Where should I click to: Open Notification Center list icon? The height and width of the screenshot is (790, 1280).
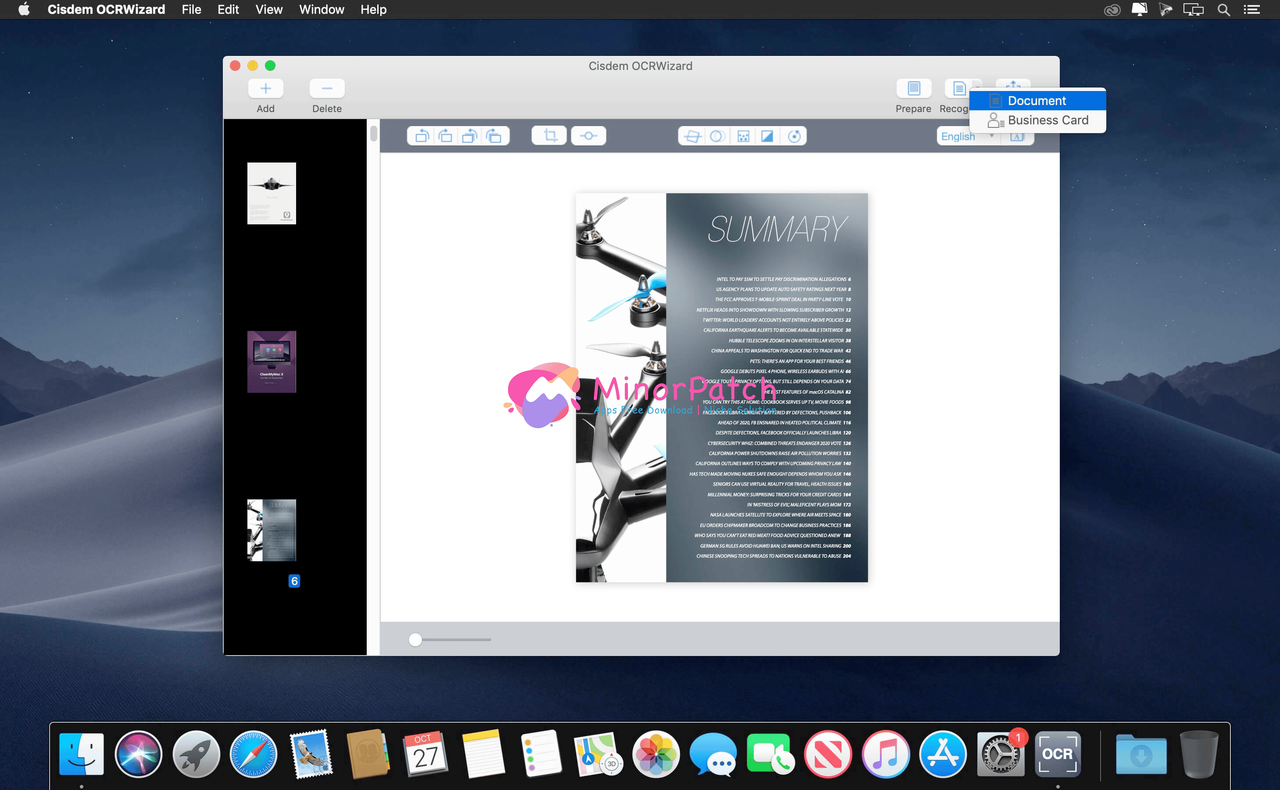tap(1252, 9)
